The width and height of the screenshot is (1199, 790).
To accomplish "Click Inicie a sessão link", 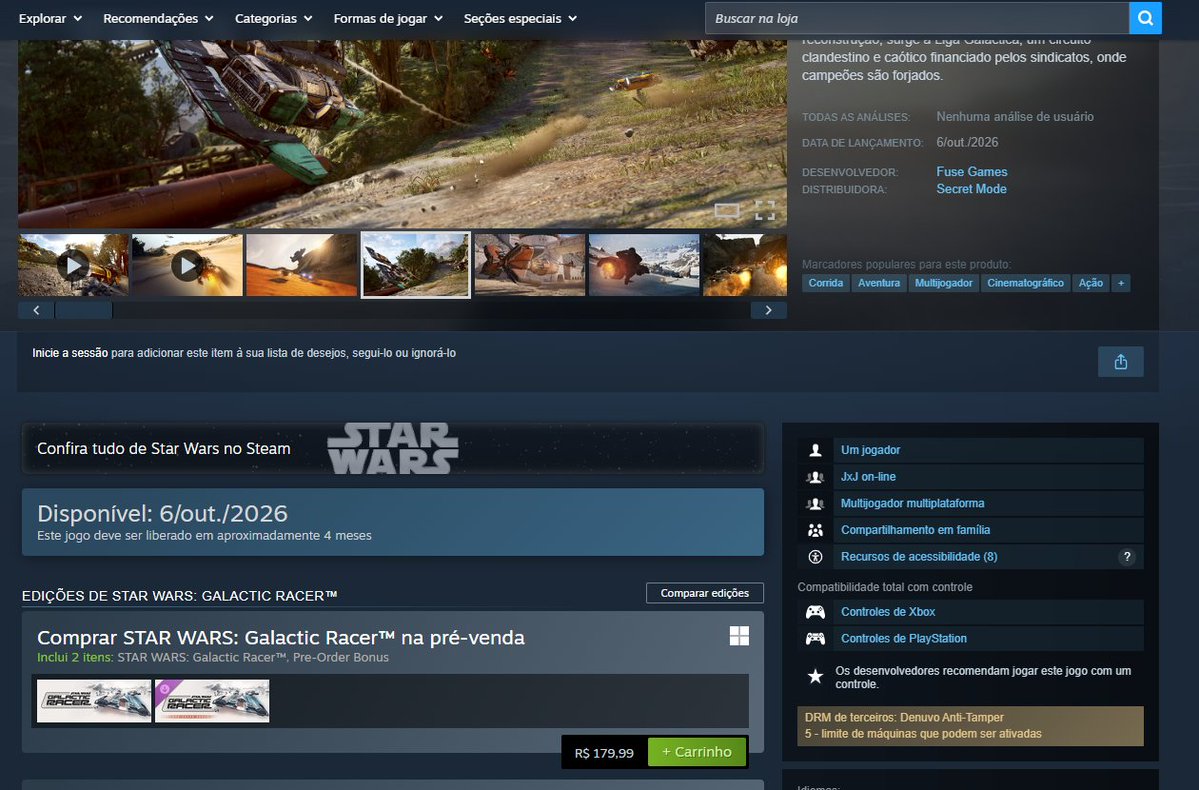I will point(70,353).
